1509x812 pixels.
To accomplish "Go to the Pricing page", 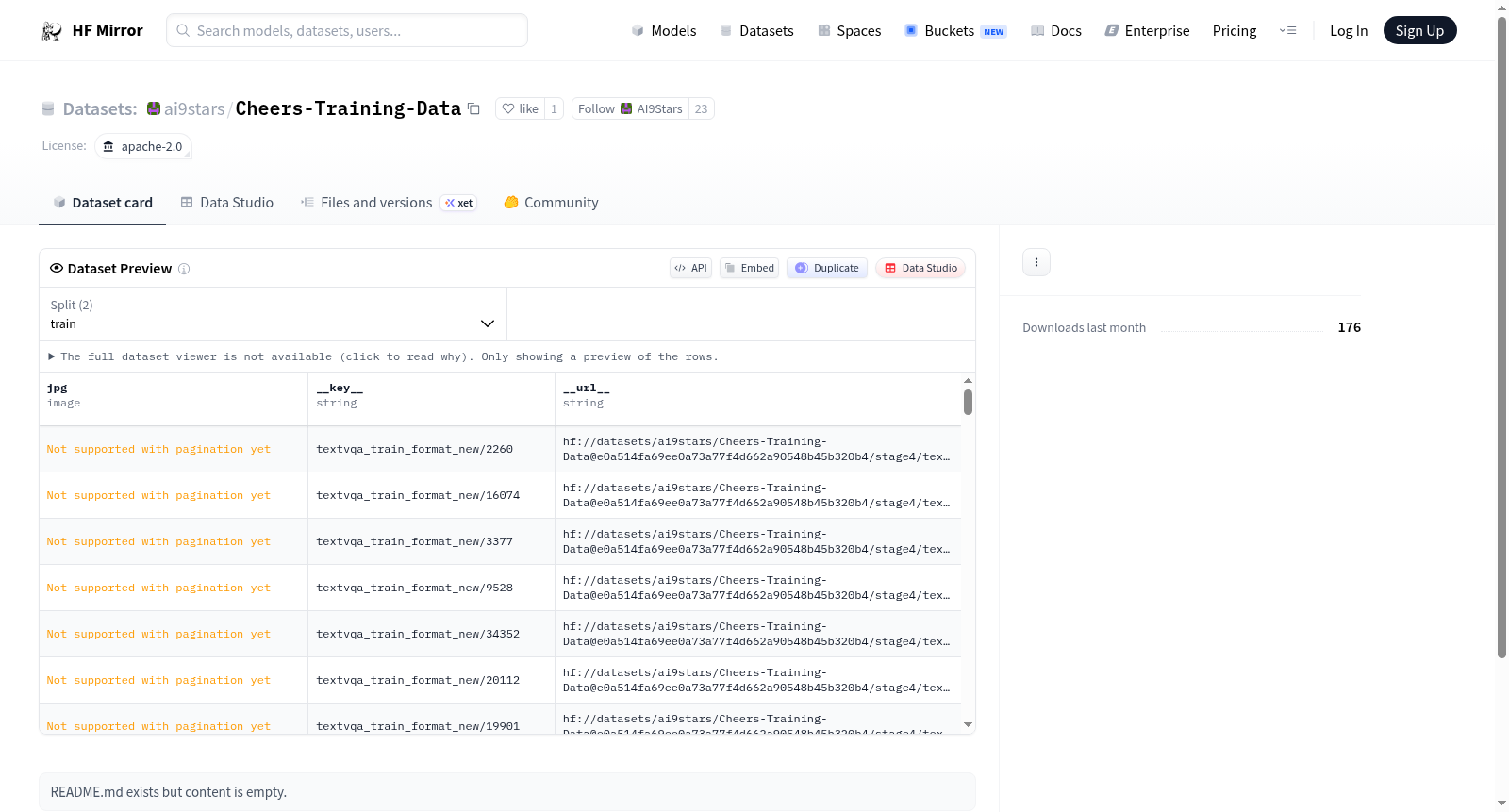I will (x=1235, y=31).
